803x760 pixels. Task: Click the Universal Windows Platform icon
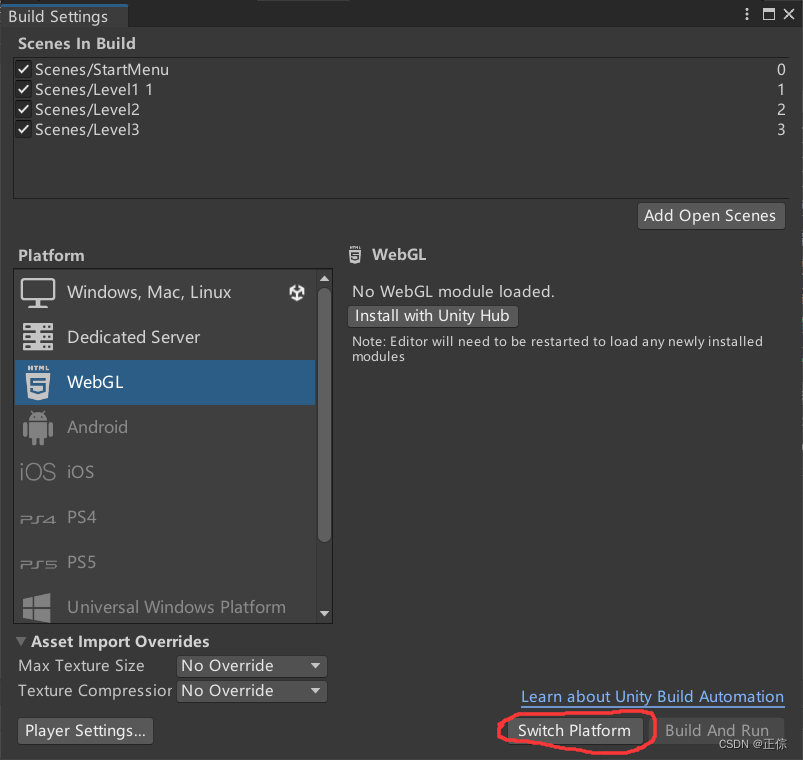coord(38,607)
